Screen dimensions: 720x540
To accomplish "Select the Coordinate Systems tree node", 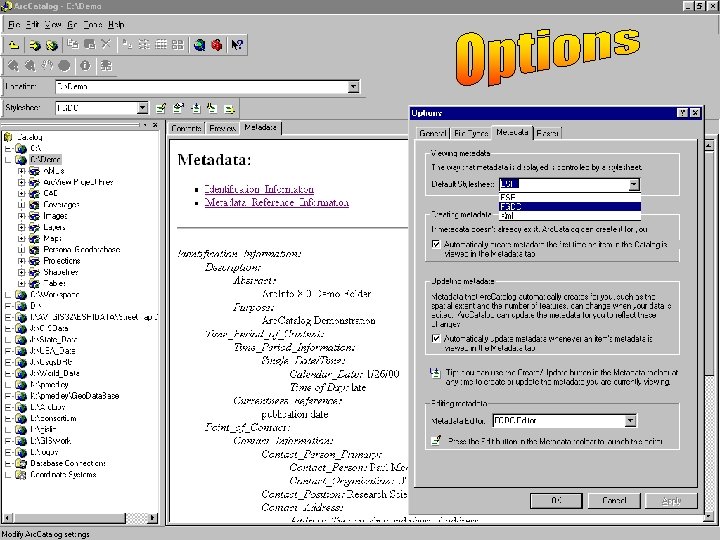I will [63, 475].
